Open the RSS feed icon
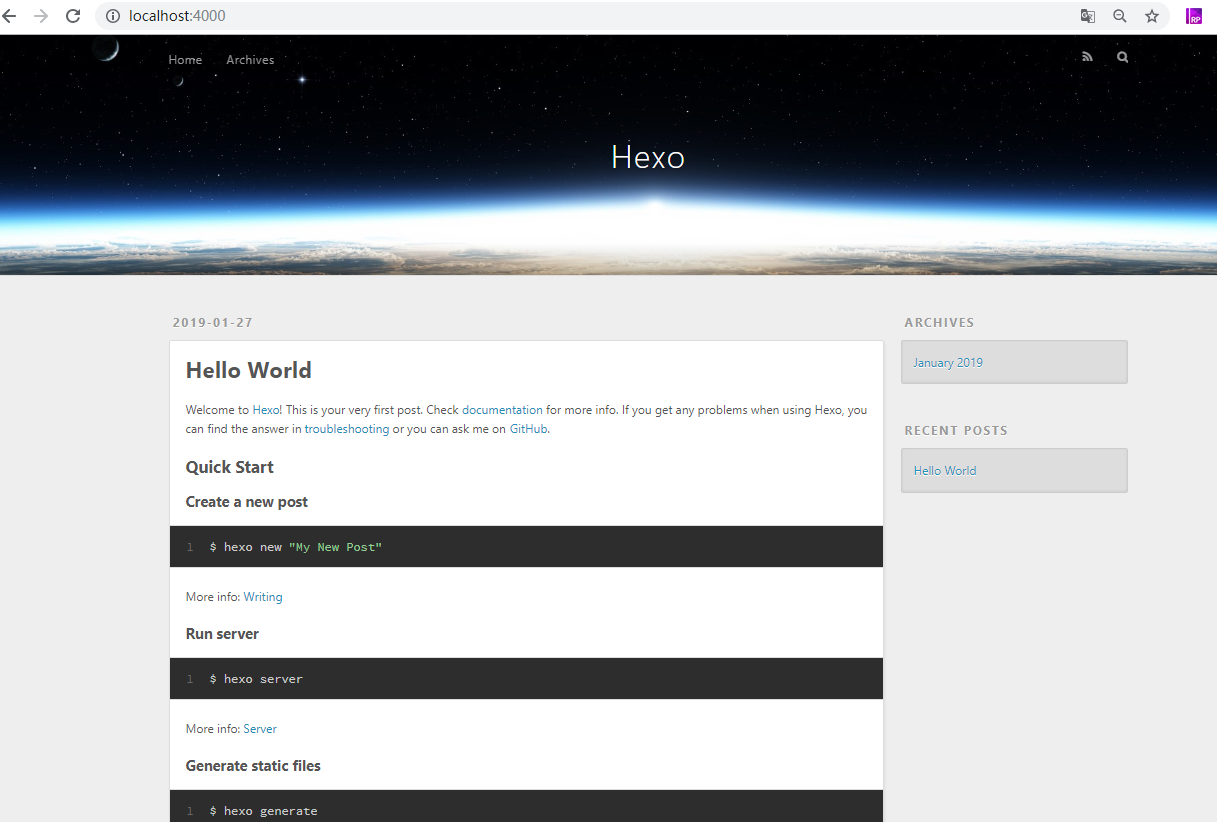The height and width of the screenshot is (822, 1217). coord(1087,57)
